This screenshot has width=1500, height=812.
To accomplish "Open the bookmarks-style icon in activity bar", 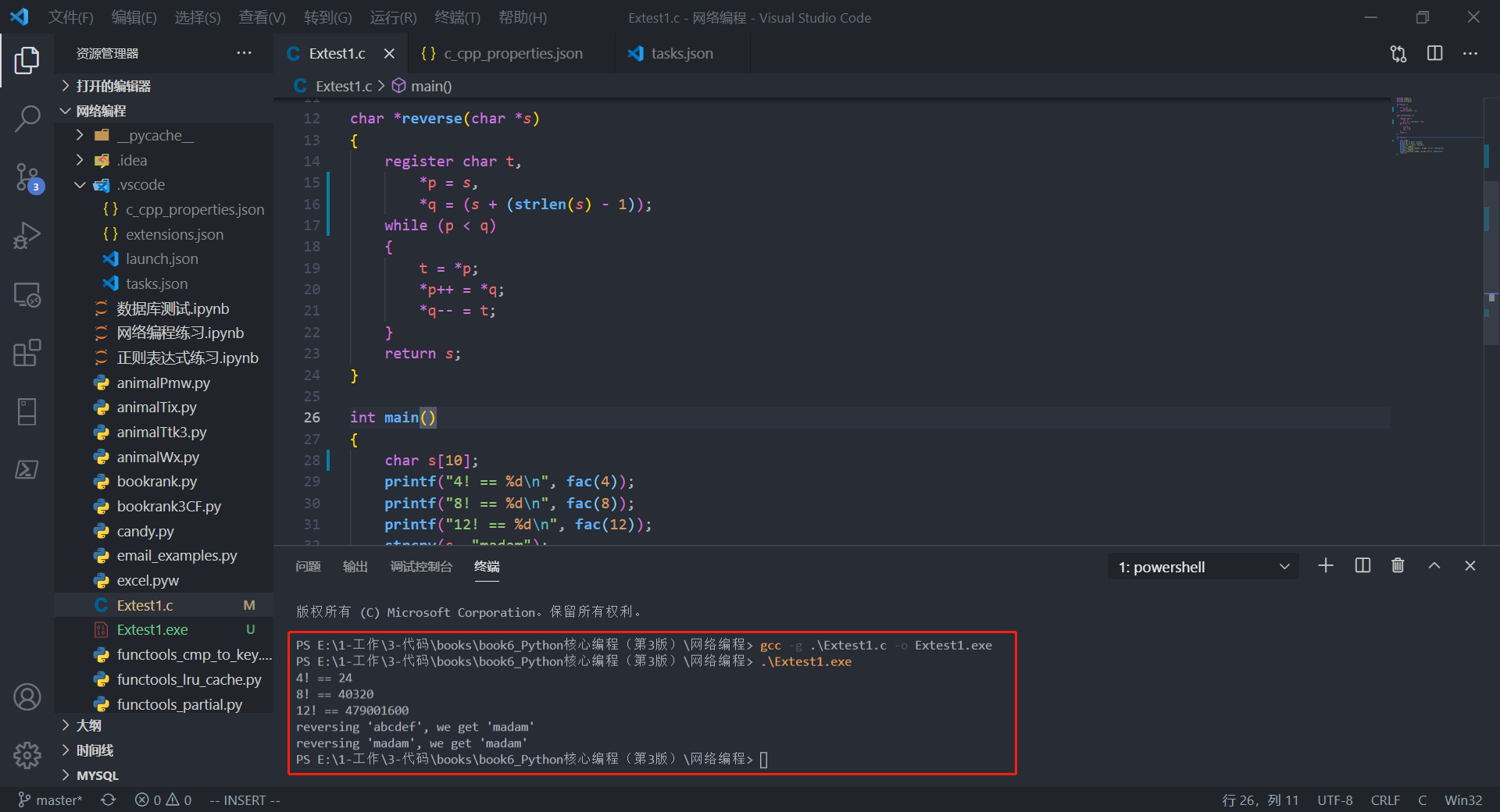I will coord(27,411).
